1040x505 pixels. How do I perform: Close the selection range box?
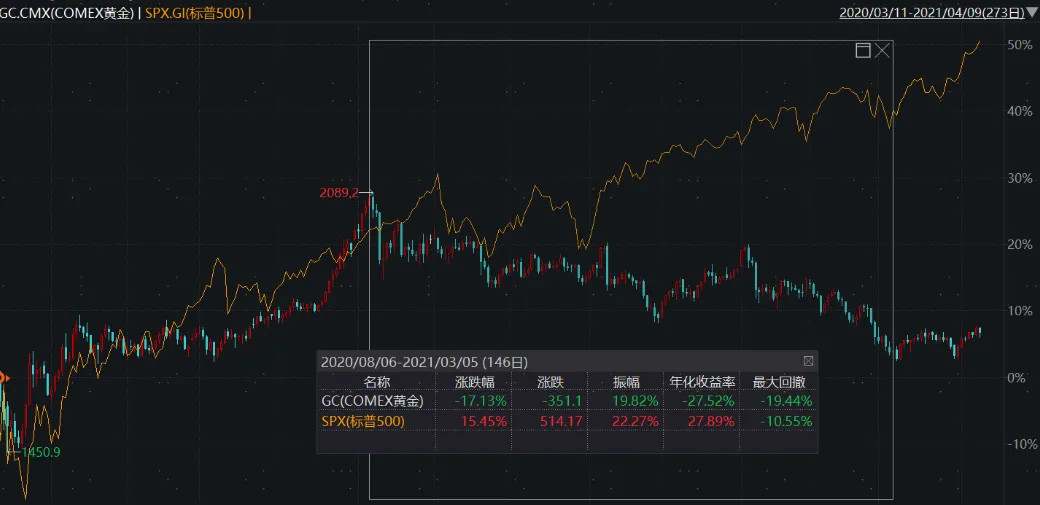pos(883,50)
